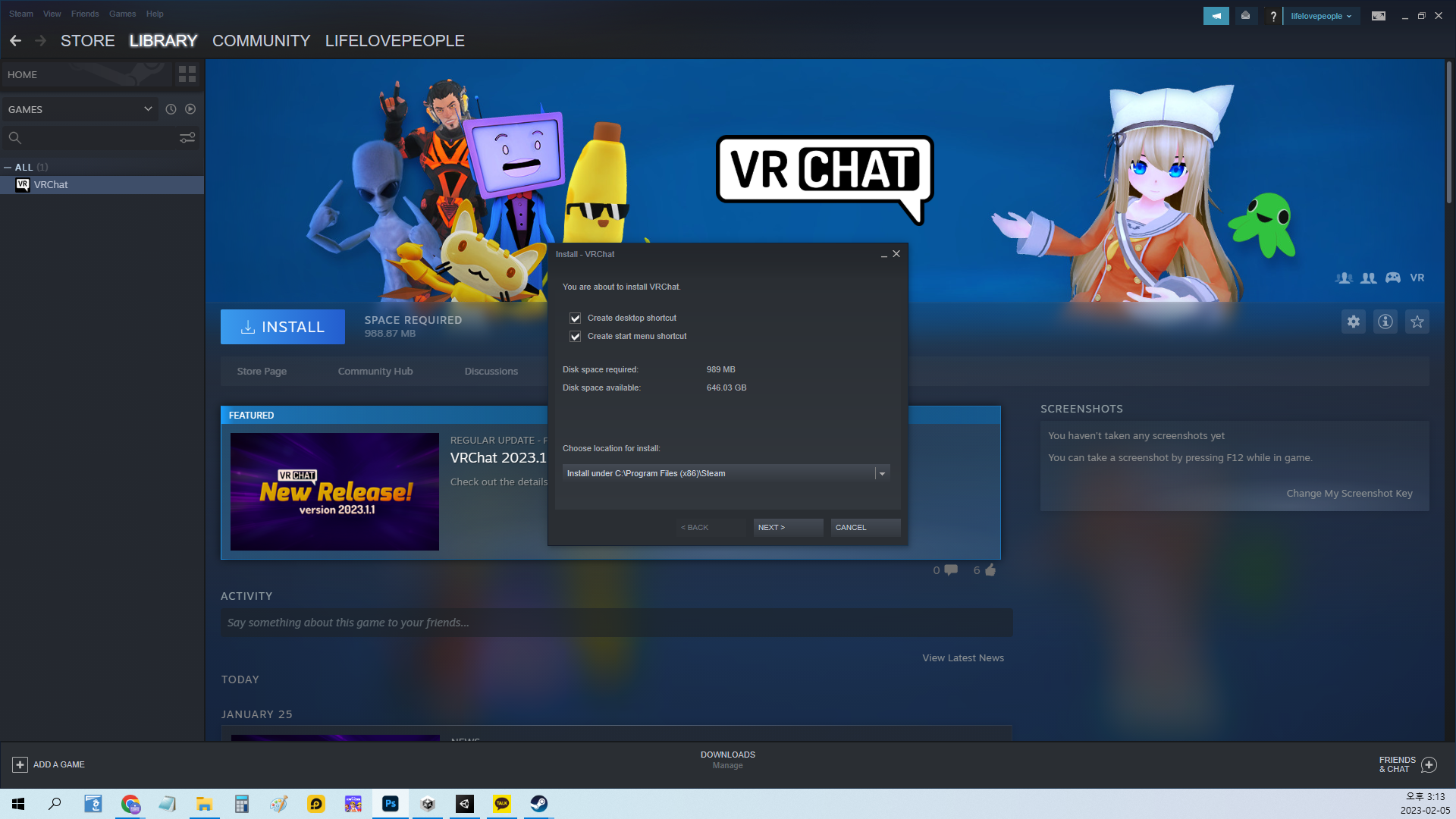Click the game settings gear icon
Screen dimensions: 1456x819
coord(1353,322)
